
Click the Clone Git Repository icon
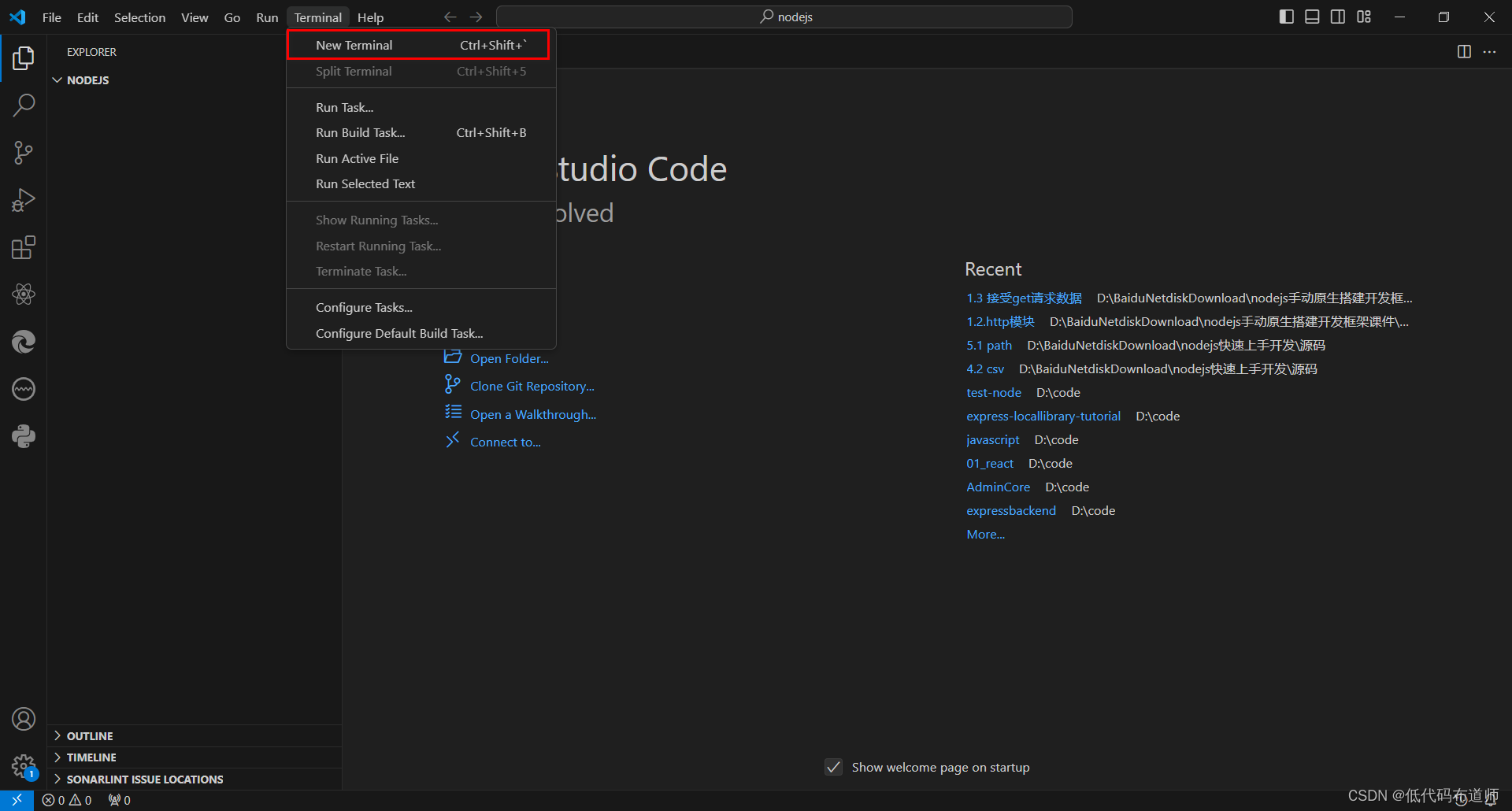tap(453, 384)
